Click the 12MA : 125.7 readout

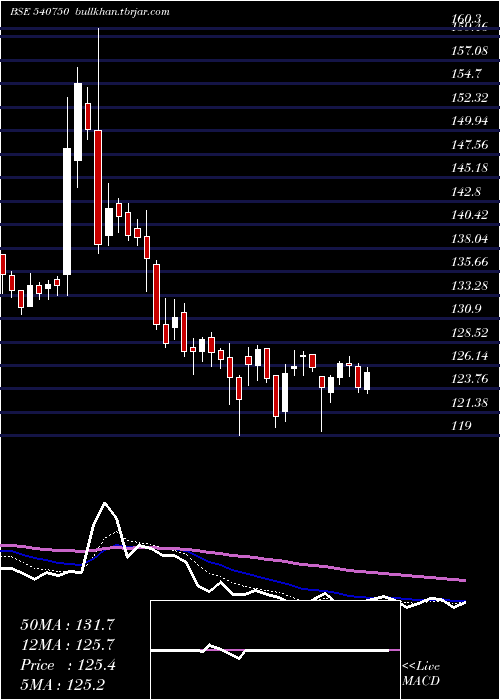(x=67, y=645)
